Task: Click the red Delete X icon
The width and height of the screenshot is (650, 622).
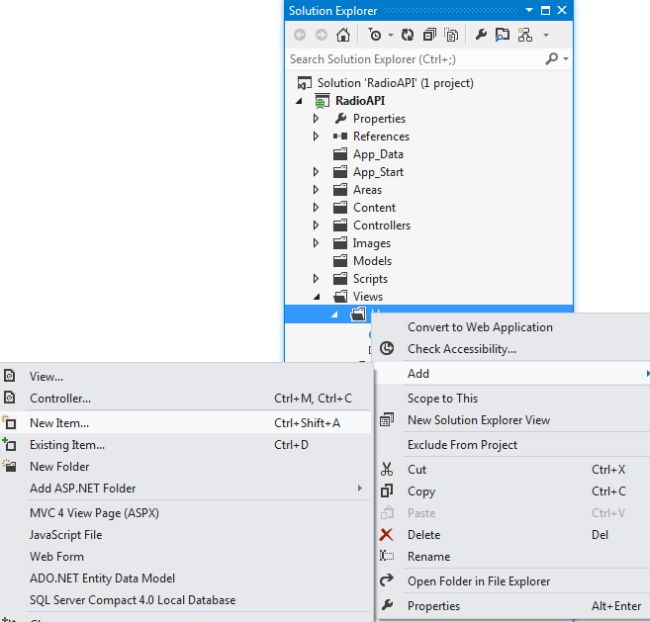Action: pyautogui.click(x=386, y=534)
